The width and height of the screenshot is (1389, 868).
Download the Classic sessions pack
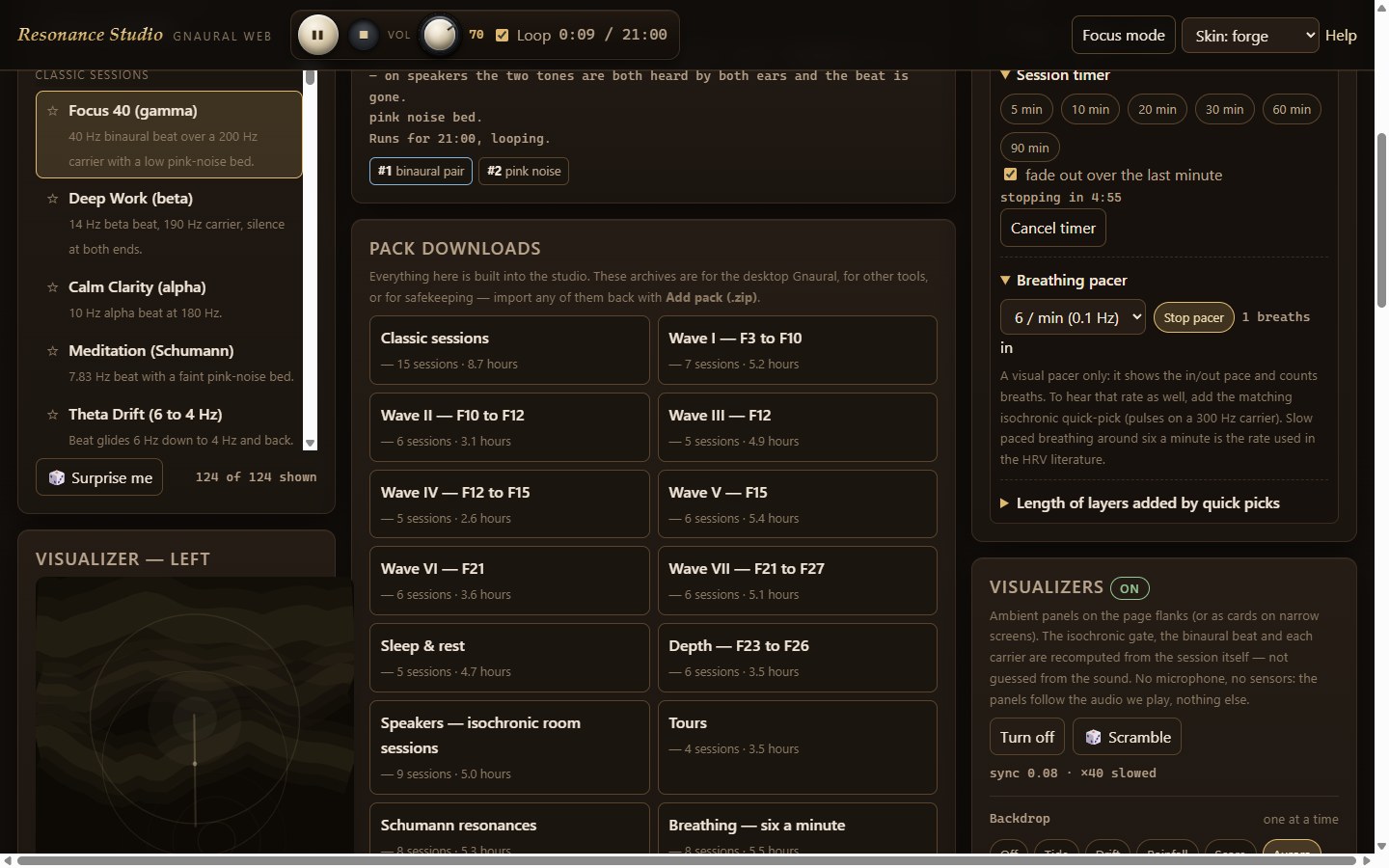tap(509, 350)
